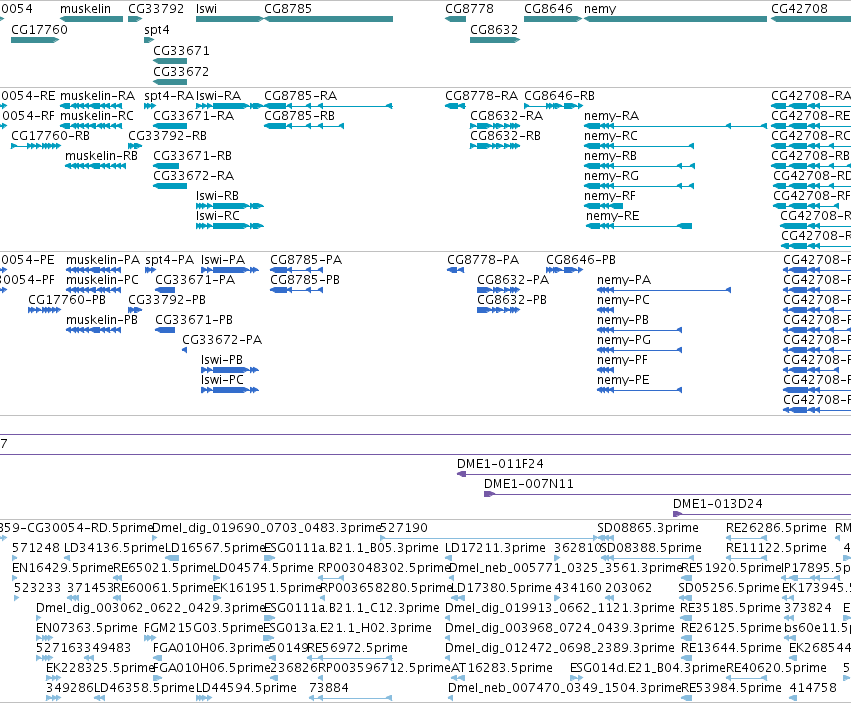
Task: Open transcript Iswi-RA
Action: pos(230,106)
